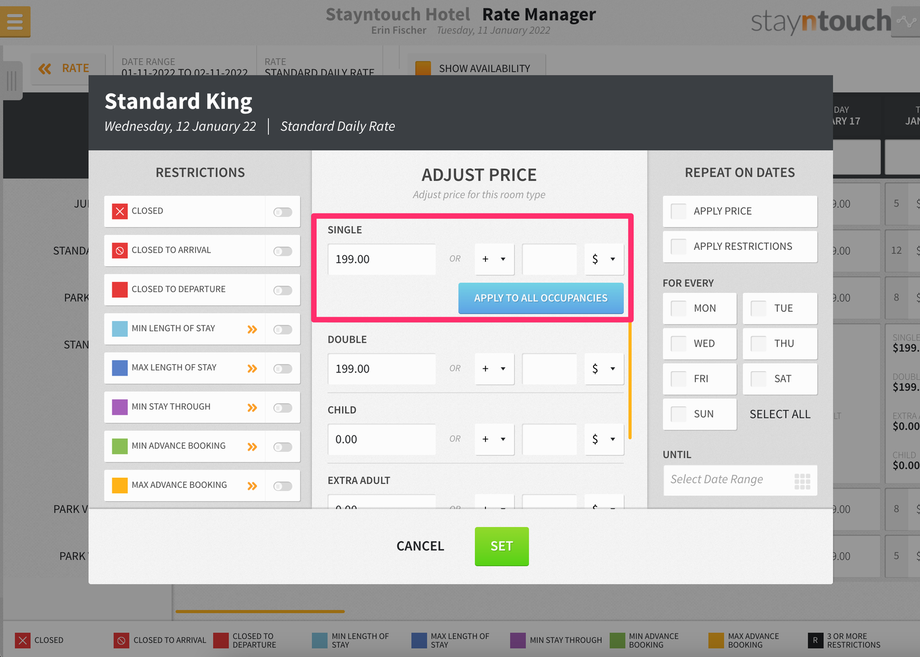Enable the Max Length of Stay switch

click(283, 368)
